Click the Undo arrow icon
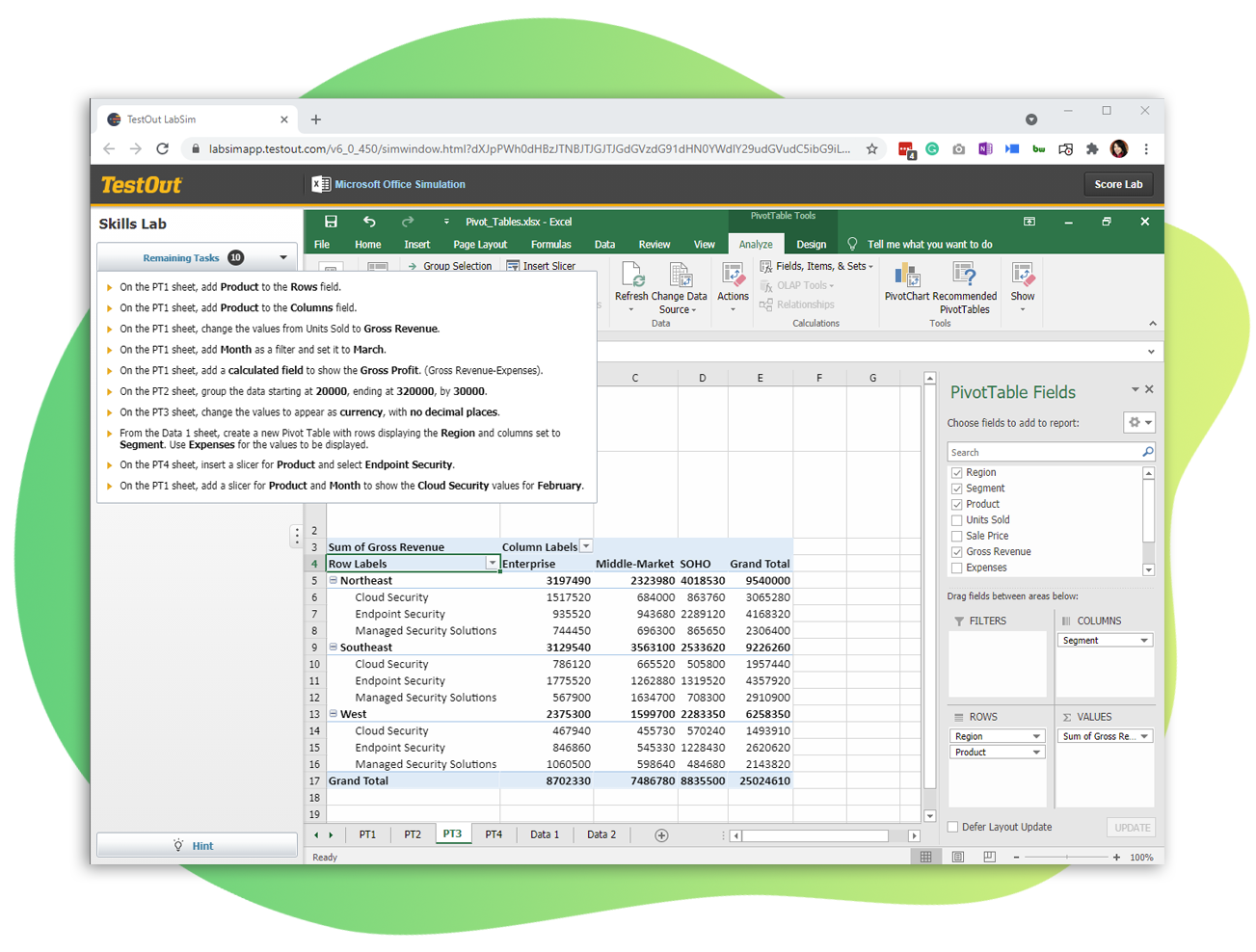1256x952 pixels. pyautogui.click(x=369, y=222)
